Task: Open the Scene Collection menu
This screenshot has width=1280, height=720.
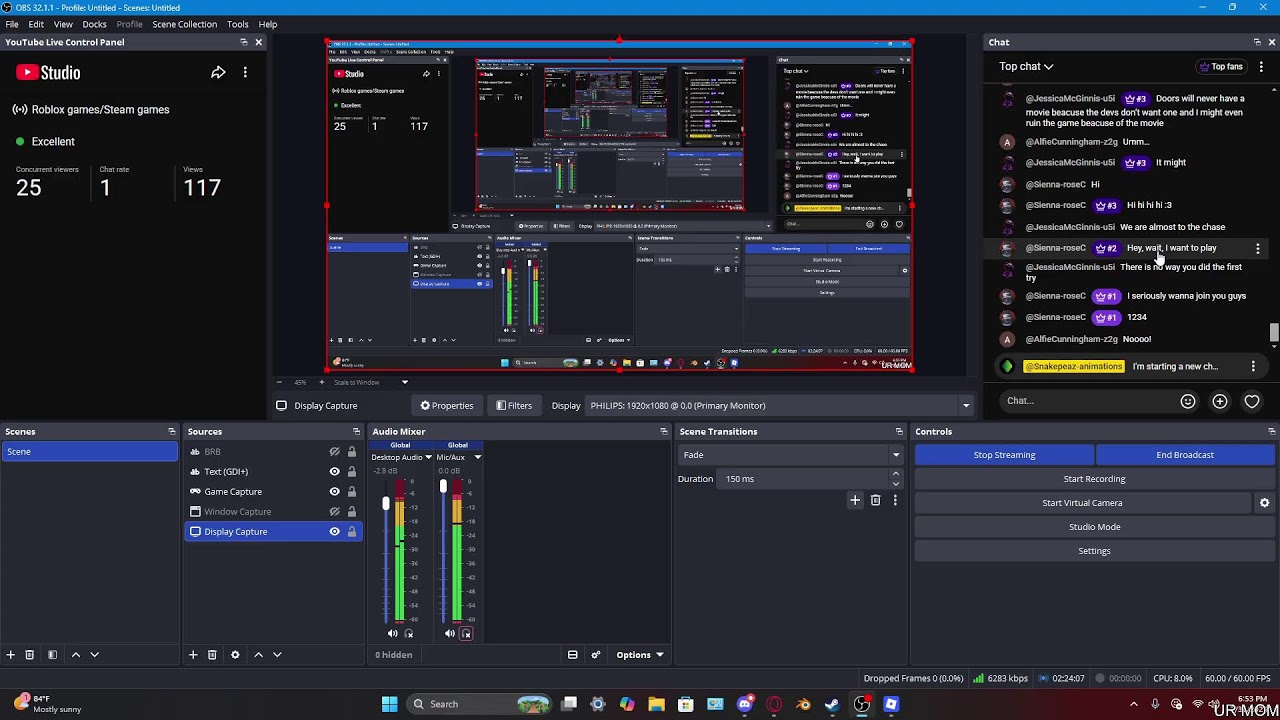Action: pyautogui.click(x=184, y=24)
